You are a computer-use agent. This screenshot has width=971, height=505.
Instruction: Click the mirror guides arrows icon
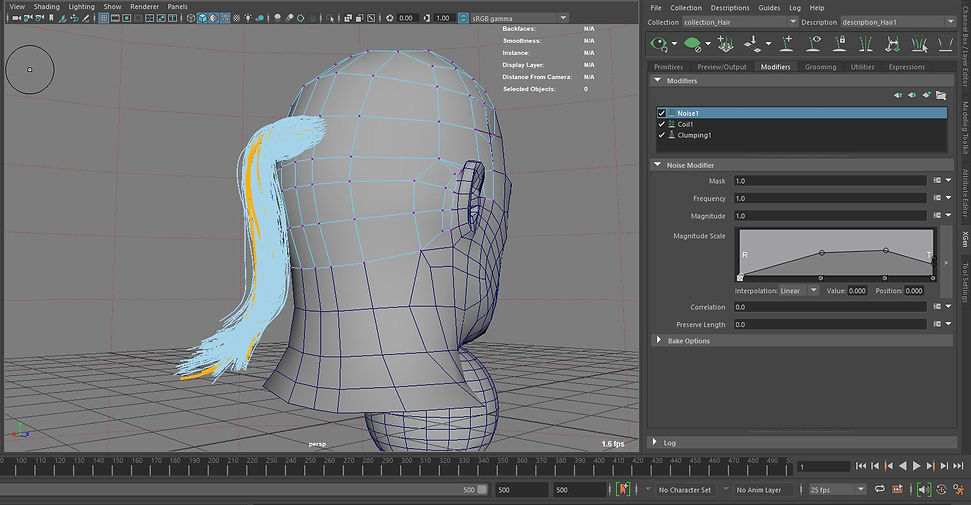(892, 43)
